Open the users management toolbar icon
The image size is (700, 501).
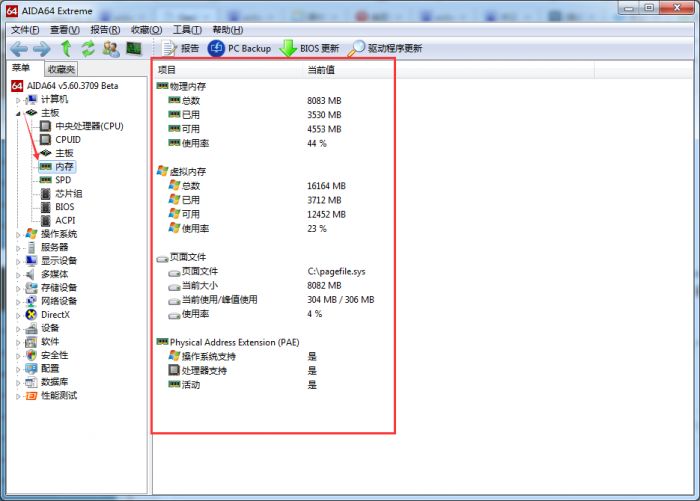click(111, 48)
